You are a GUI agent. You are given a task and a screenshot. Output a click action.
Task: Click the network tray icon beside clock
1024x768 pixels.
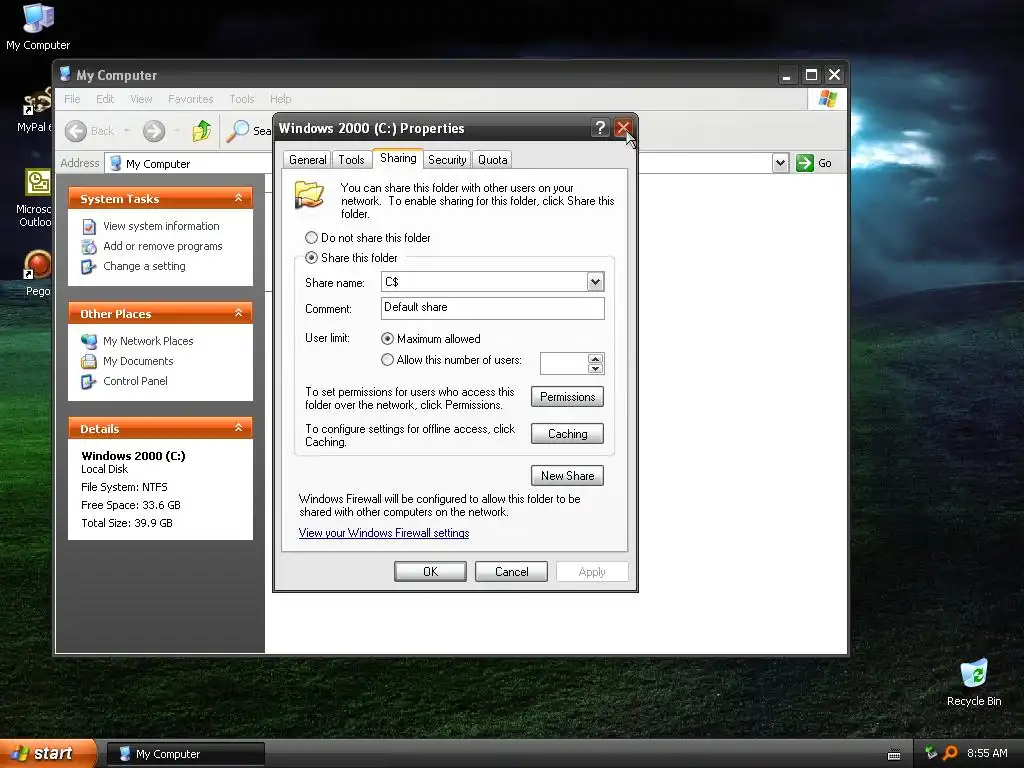click(931, 753)
